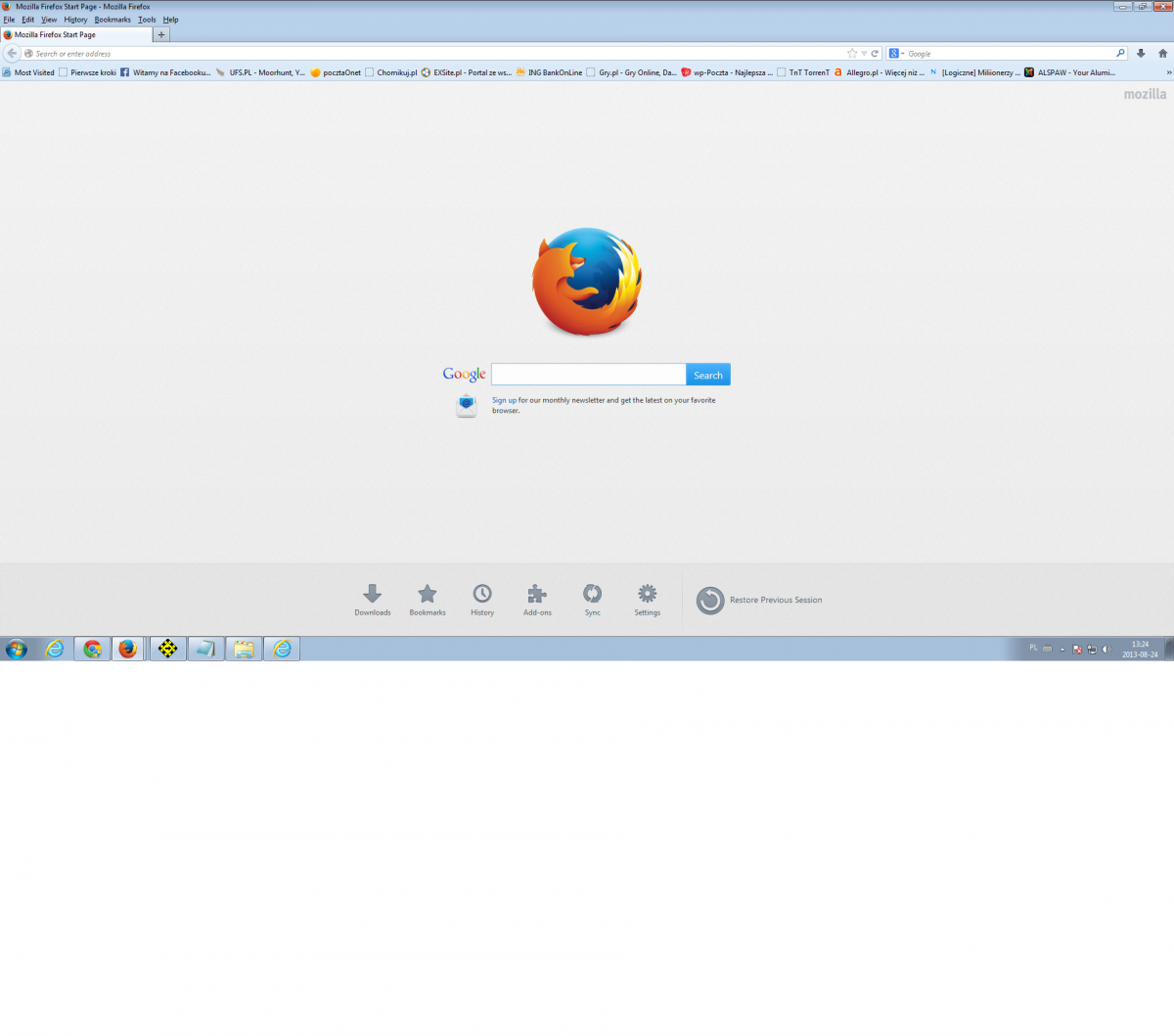Open Bookmarks star icon on start page
1174x1036 pixels.
tap(428, 600)
